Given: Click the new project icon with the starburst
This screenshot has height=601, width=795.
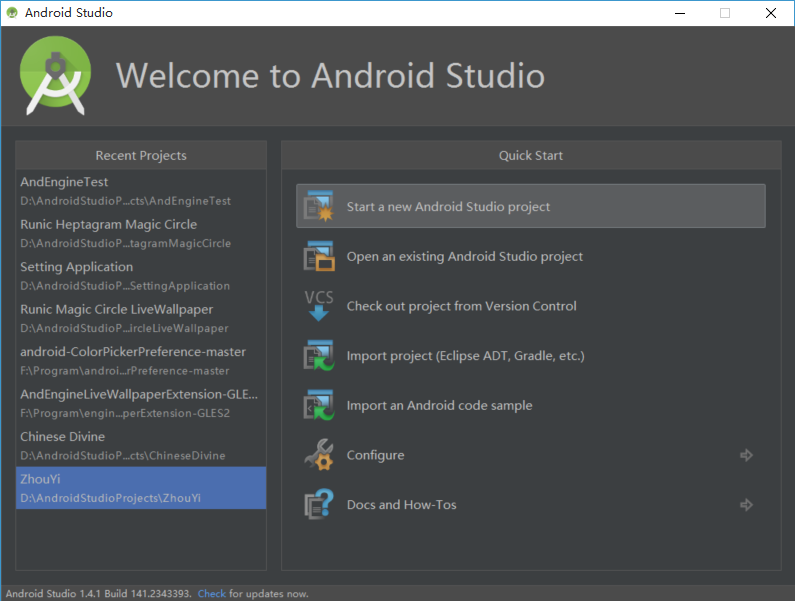Looking at the screenshot, I should point(319,206).
